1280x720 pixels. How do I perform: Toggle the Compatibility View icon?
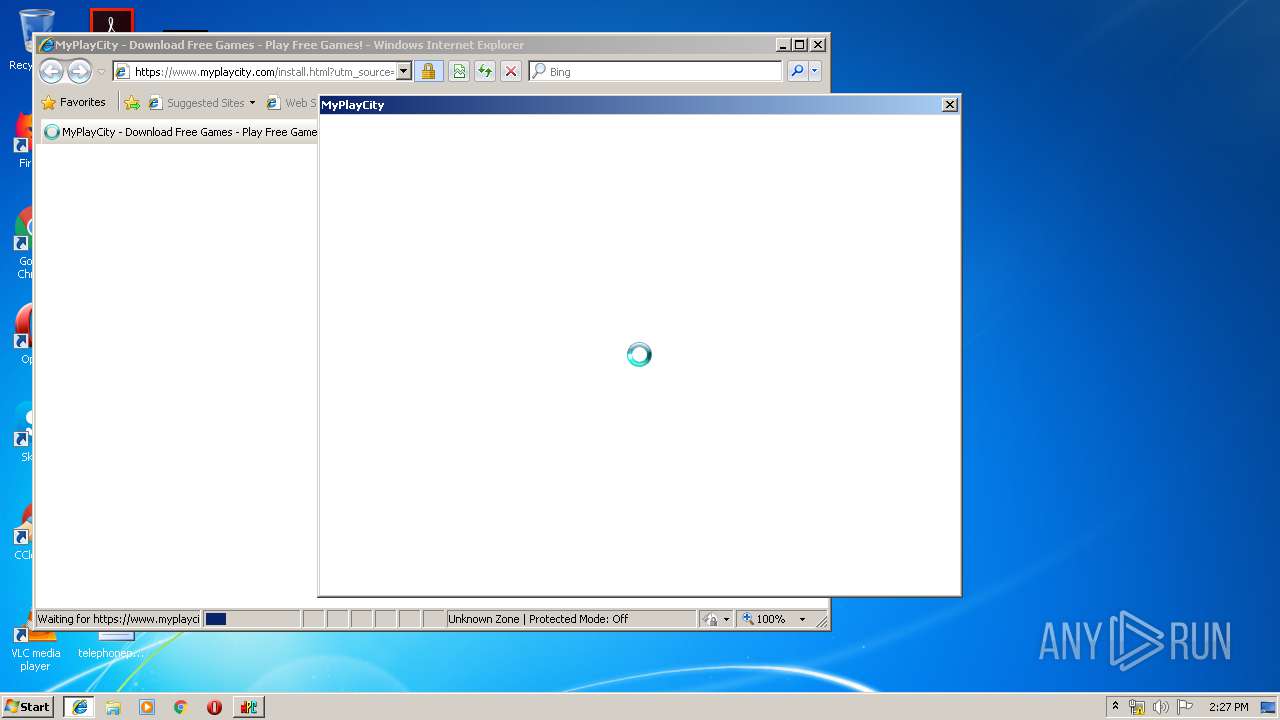[458, 71]
